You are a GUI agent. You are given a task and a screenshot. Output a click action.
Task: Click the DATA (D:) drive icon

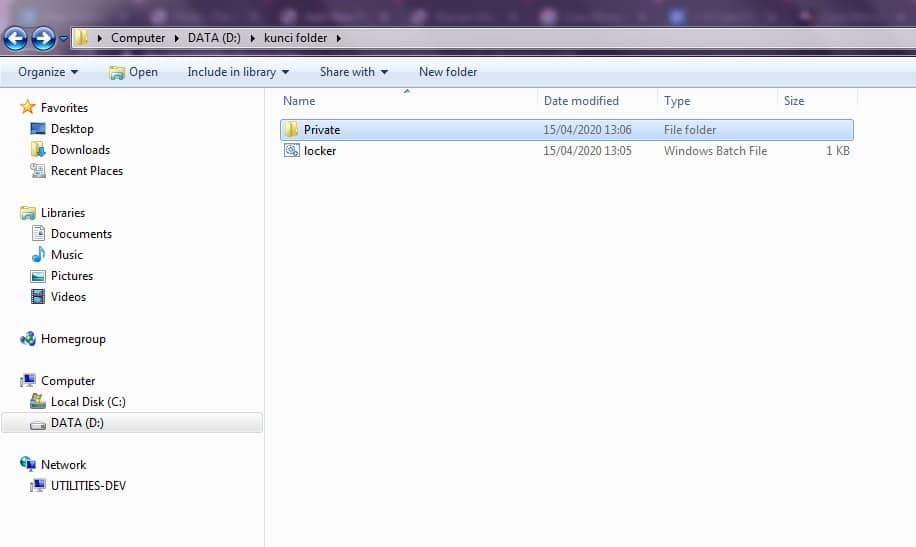[x=38, y=425]
